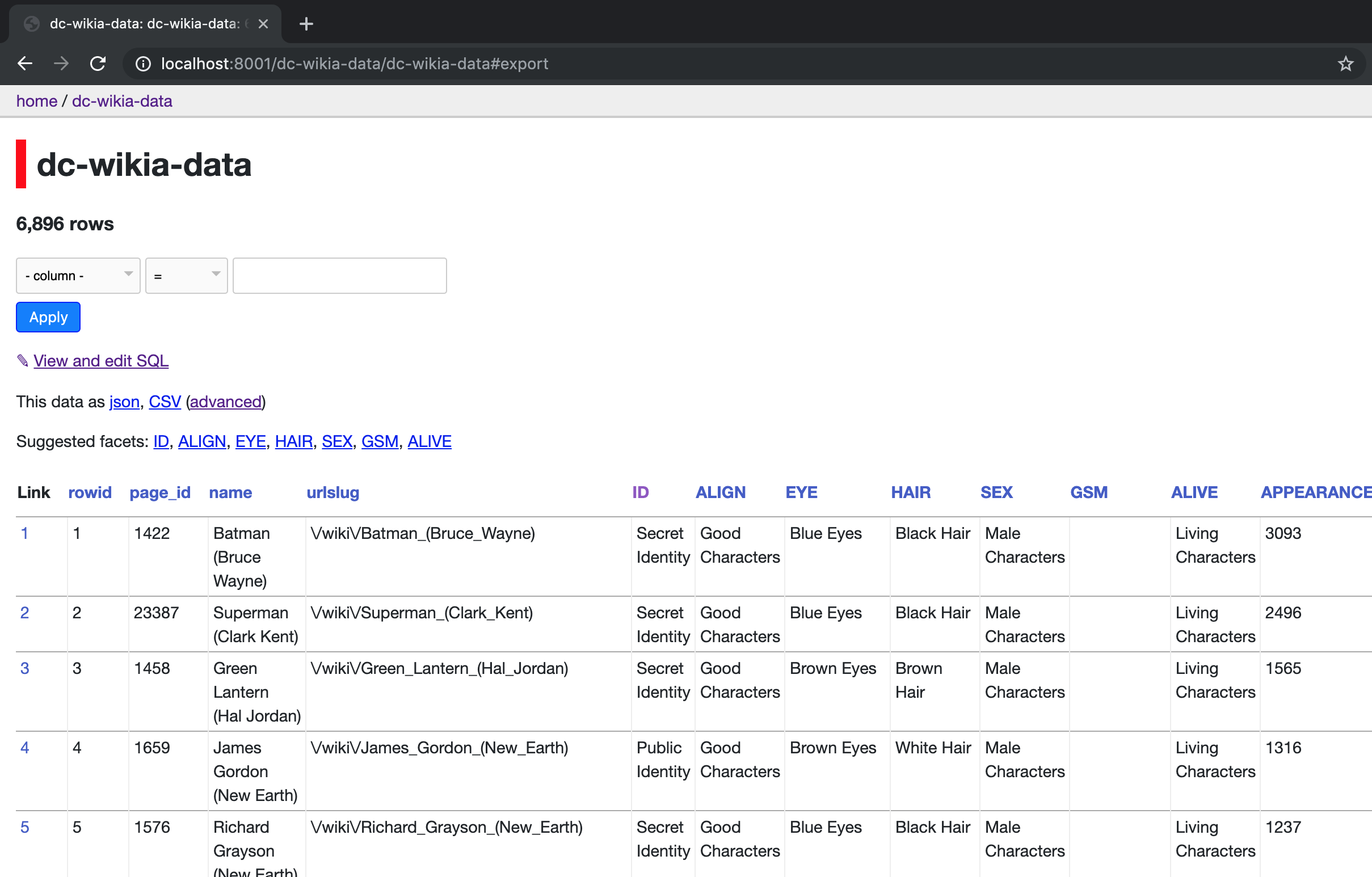Sort by SEX column header
Screen dimensions: 1372x877
click(x=996, y=492)
